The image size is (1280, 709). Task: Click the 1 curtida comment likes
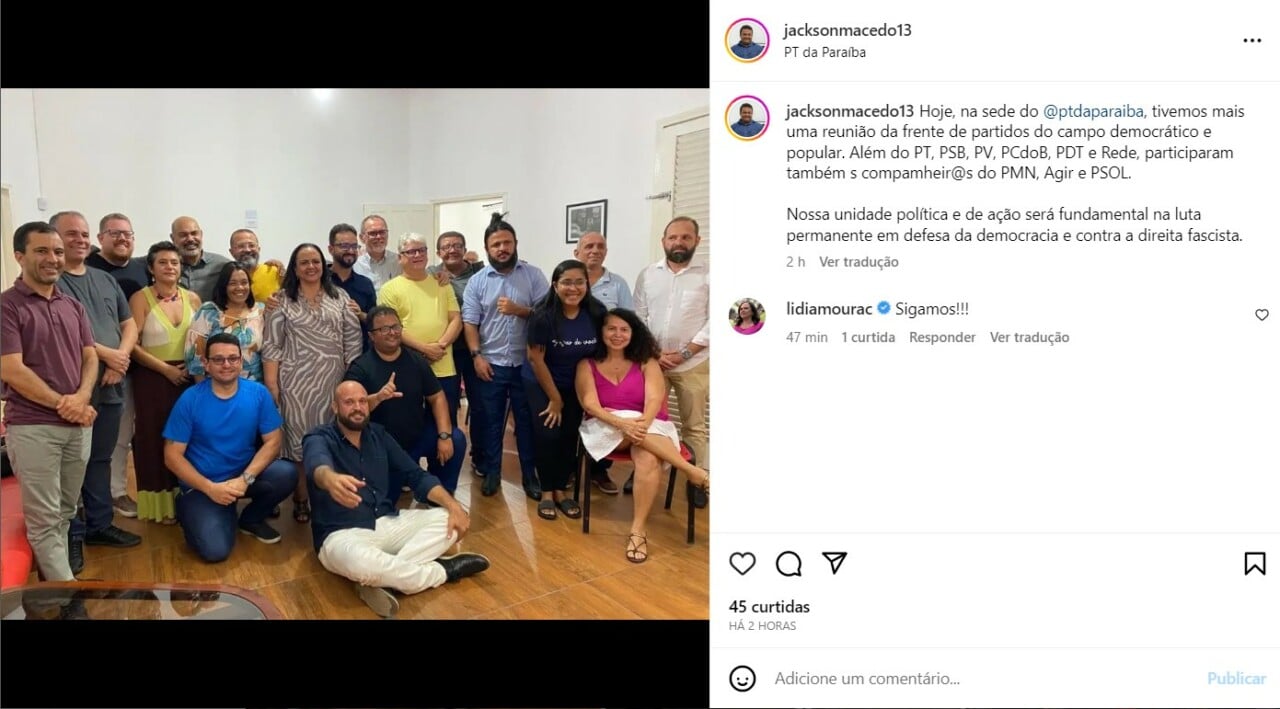tap(868, 337)
